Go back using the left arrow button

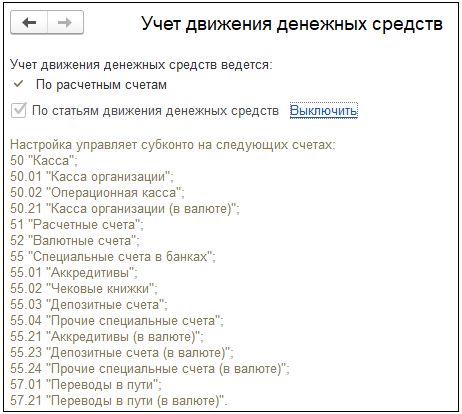point(29,22)
